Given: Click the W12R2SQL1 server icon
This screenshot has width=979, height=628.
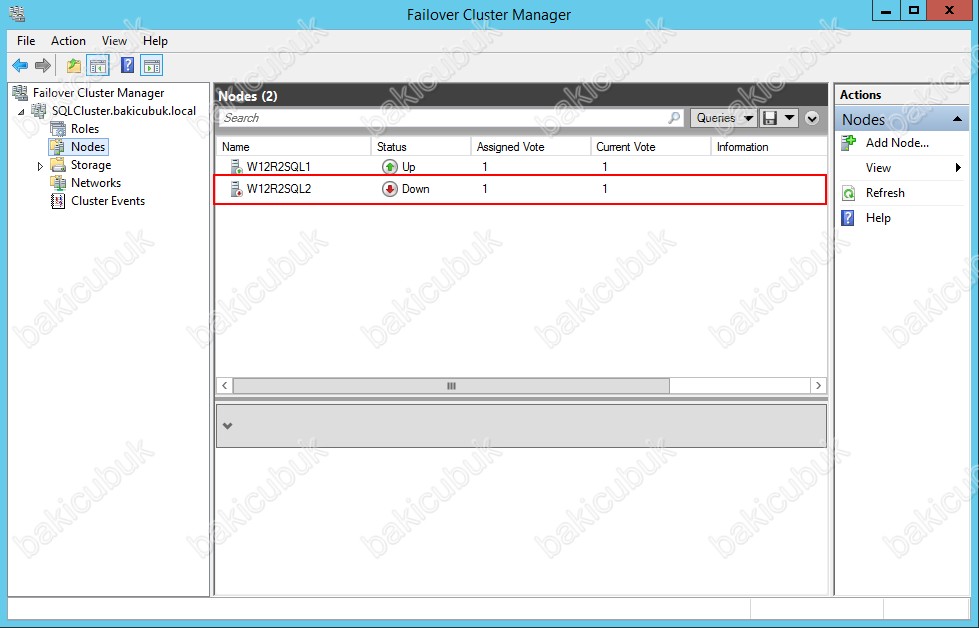Looking at the screenshot, I should coord(237,167).
